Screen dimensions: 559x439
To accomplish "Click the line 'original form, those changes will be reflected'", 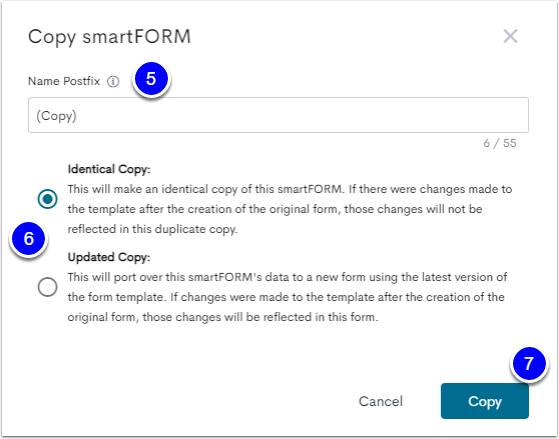I will [223, 317].
